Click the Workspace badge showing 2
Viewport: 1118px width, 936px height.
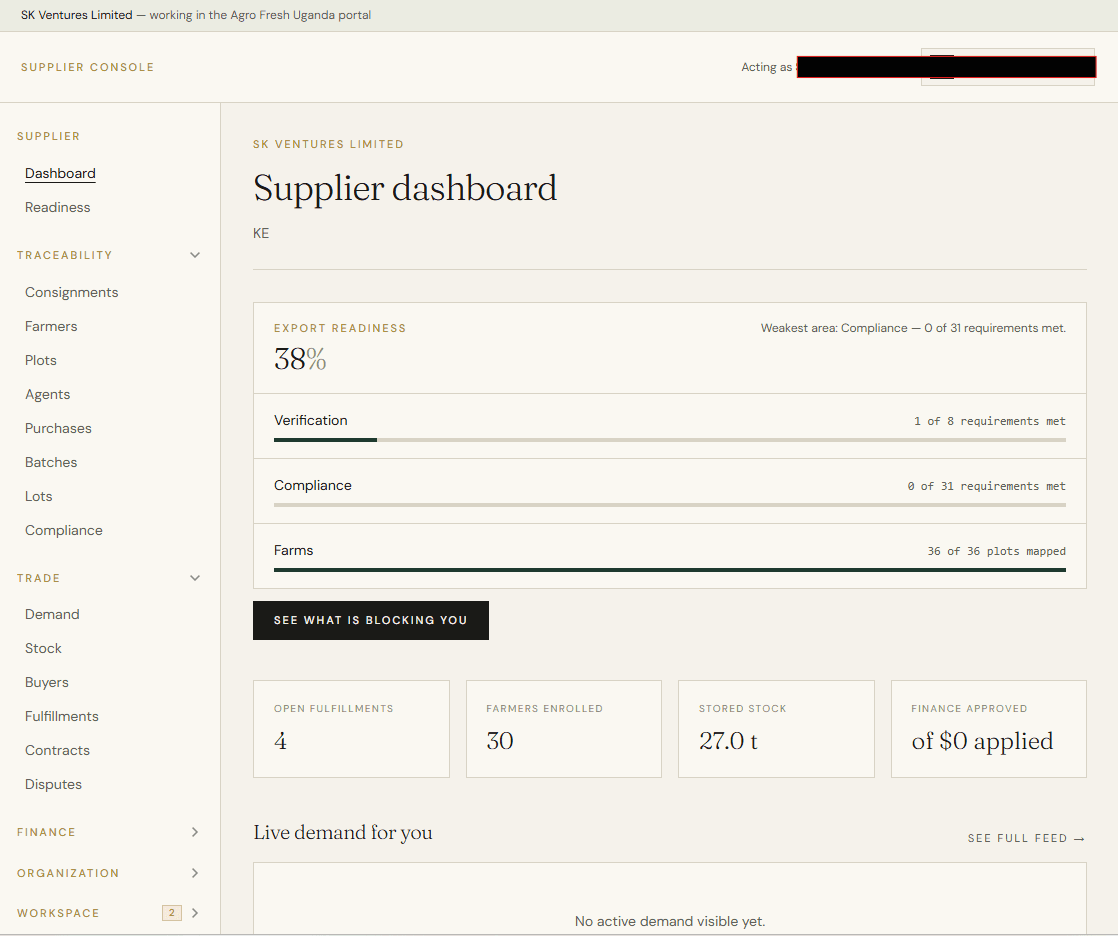point(172,912)
